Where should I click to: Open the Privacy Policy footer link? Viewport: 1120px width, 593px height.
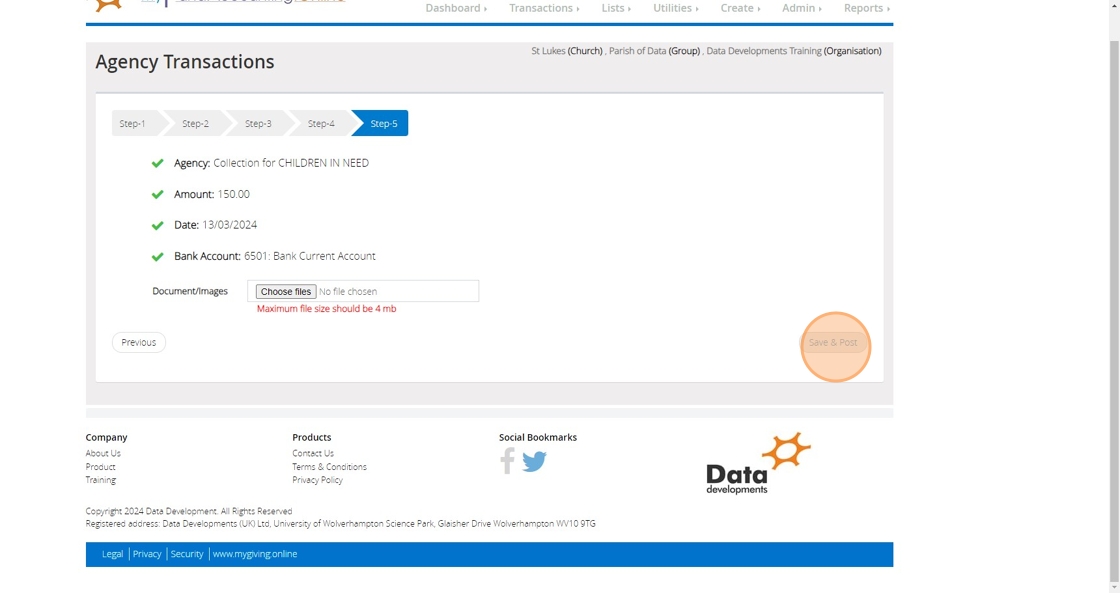point(317,480)
